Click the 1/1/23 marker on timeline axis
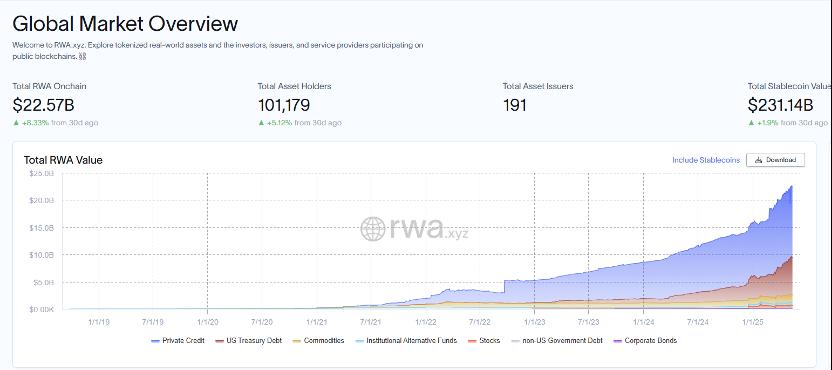The image size is (832, 370). [534, 322]
